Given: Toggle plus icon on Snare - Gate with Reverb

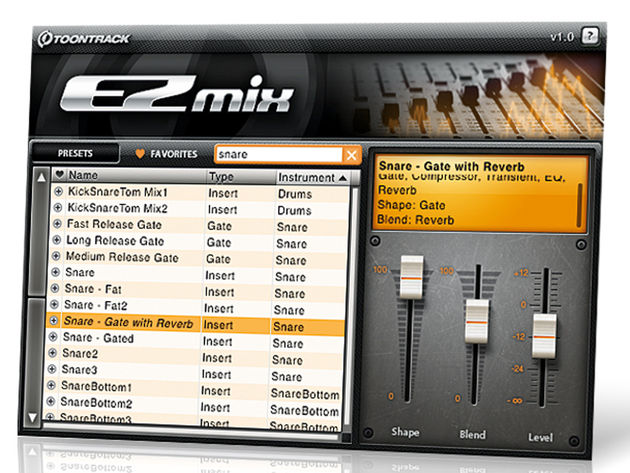Looking at the screenshot, I should coord(53,320).
